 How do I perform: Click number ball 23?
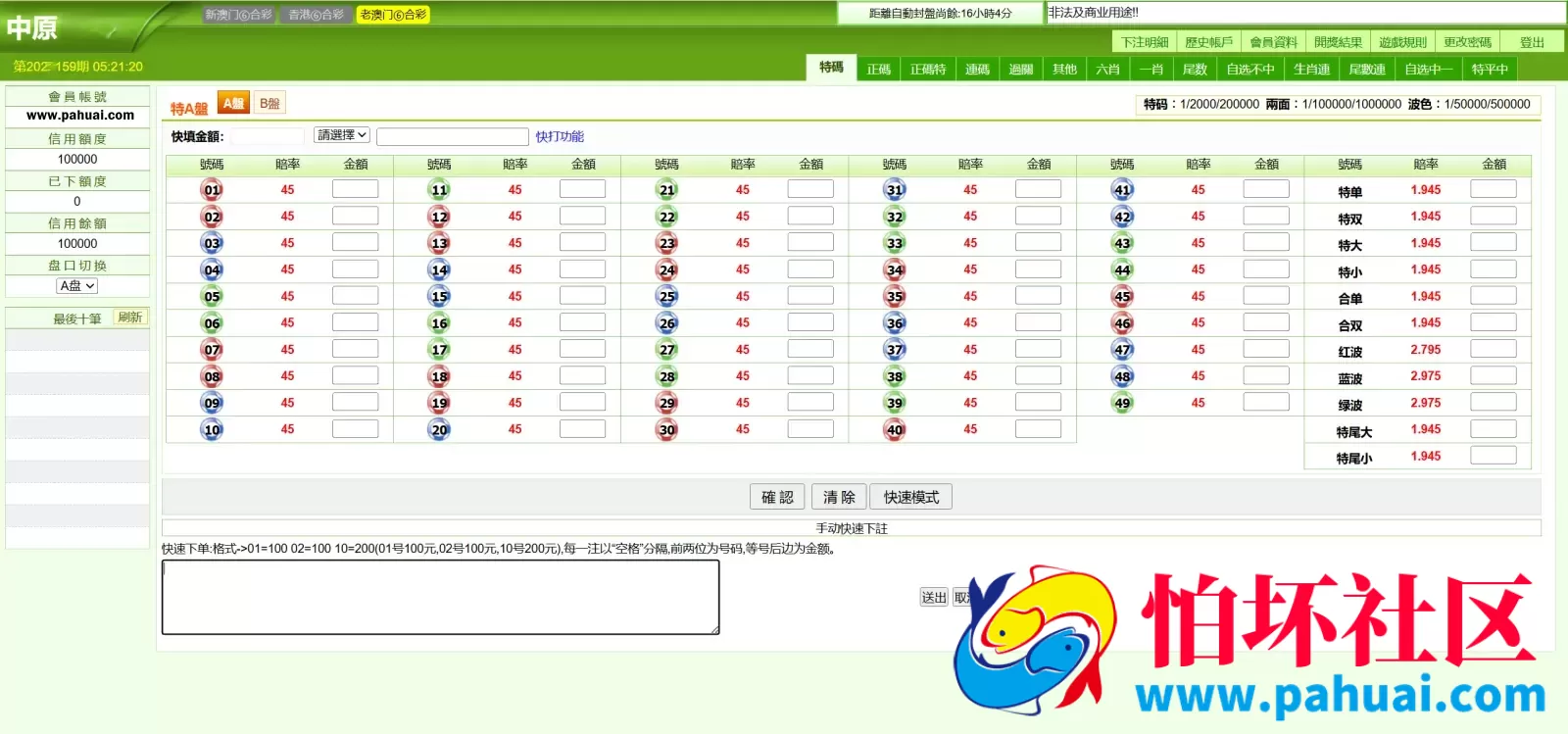click(667, 243)
